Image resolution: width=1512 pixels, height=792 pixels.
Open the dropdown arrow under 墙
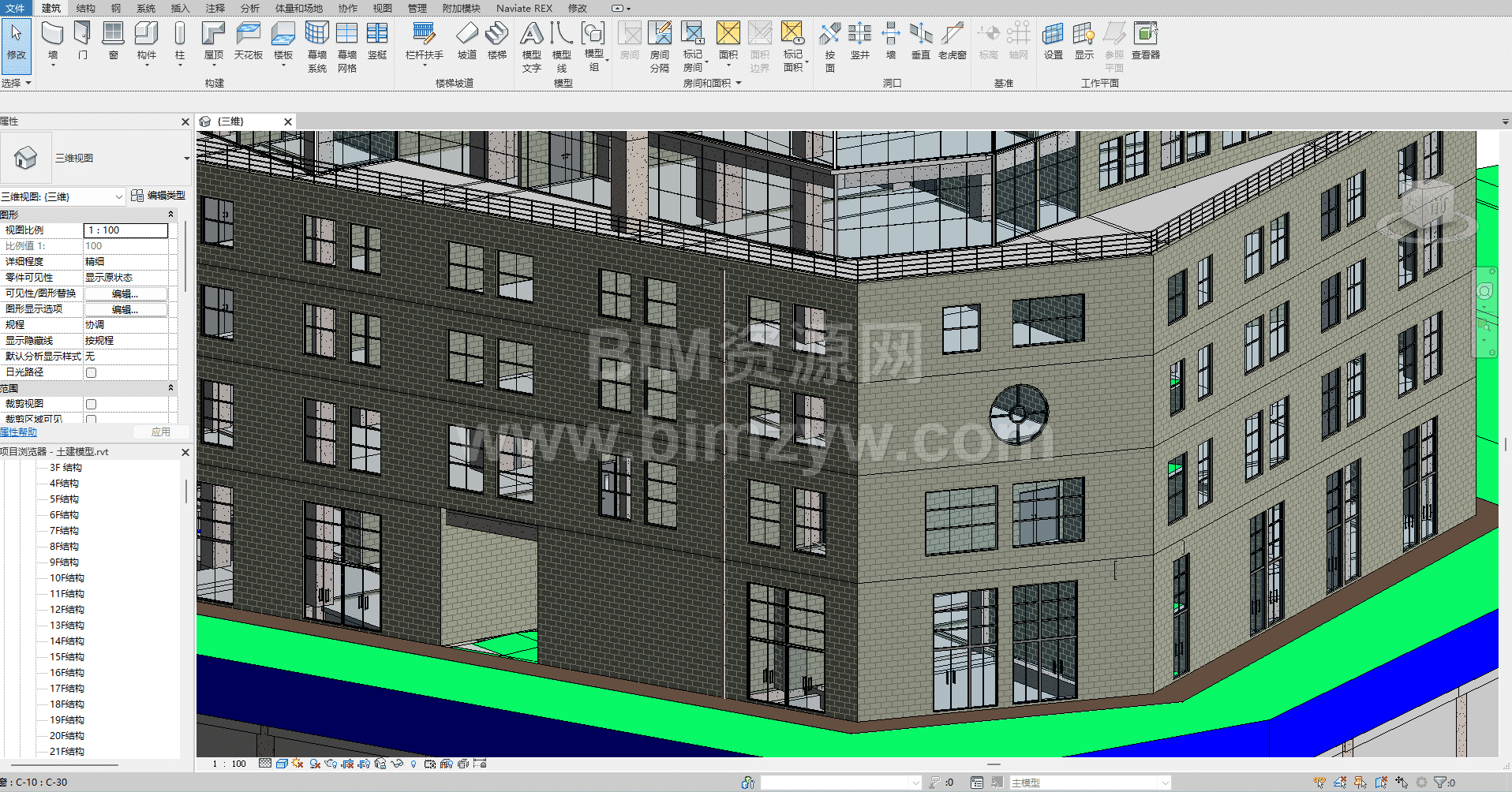[x=53, y=65]
